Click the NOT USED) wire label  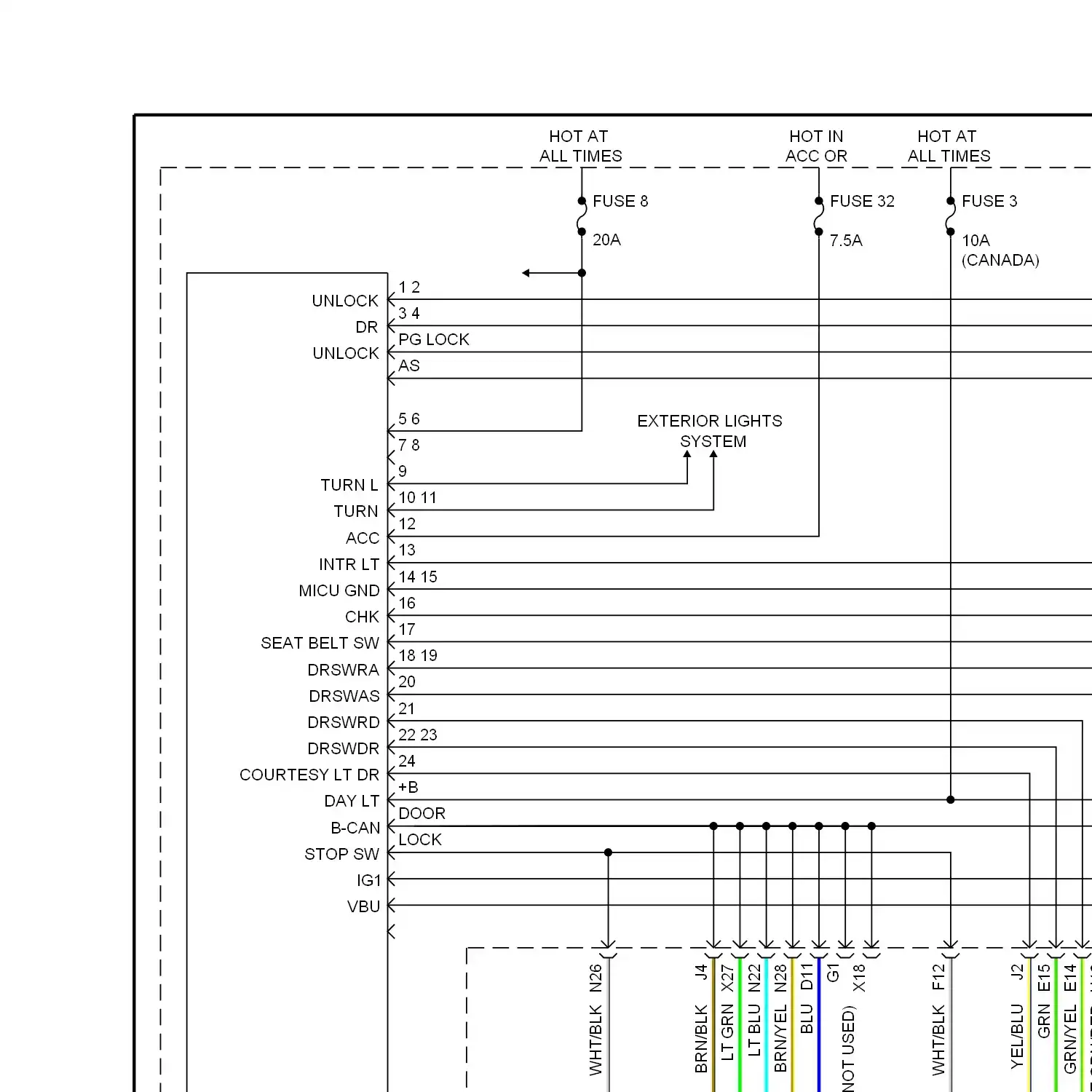click(849, 1048)
